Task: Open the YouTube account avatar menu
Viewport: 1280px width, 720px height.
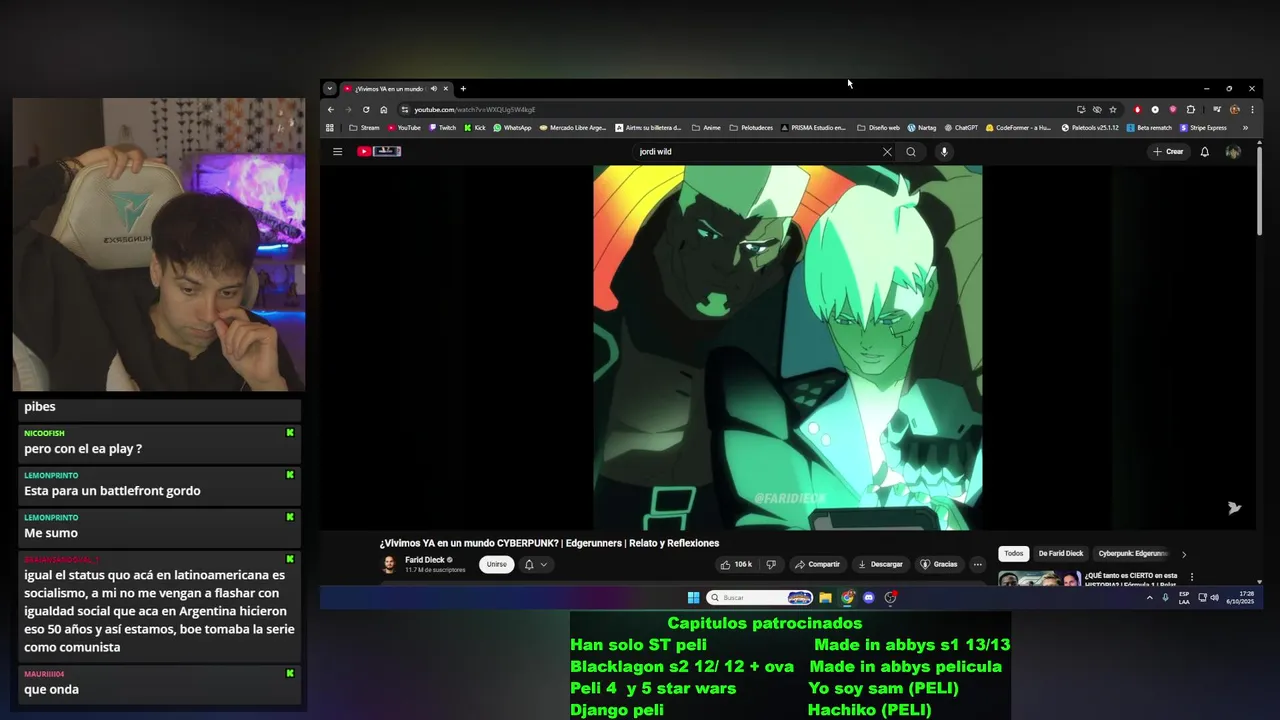Action: pos(1233,152)
